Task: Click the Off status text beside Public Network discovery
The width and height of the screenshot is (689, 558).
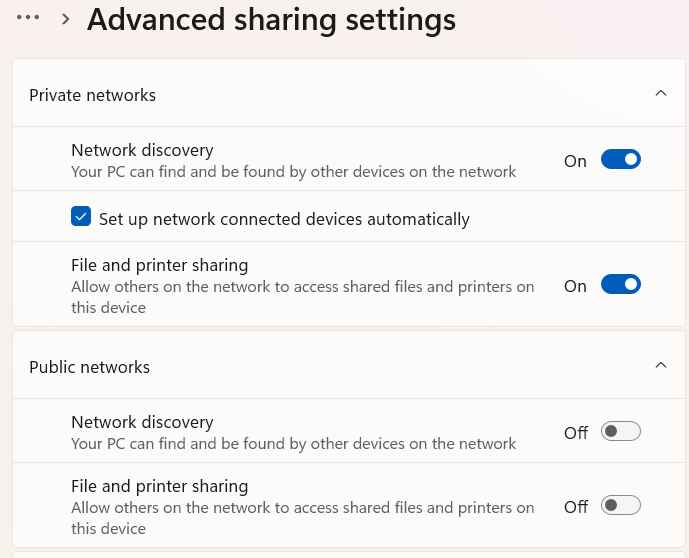Action: coord(576,433)
